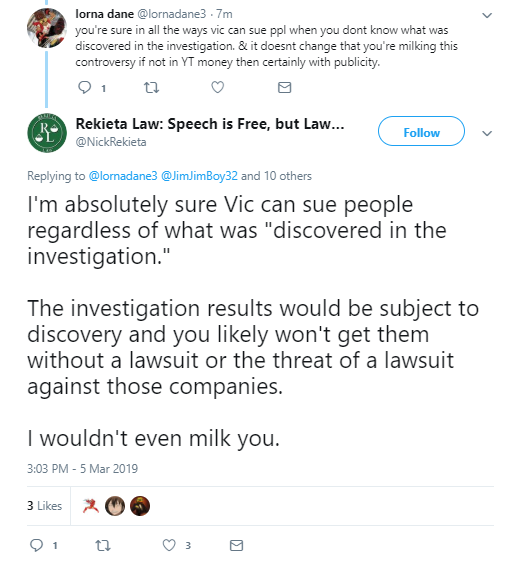Reply to the Rekieta Law tweet
The width and height of the screenshot is (519, 570).
tap(37, 545)
